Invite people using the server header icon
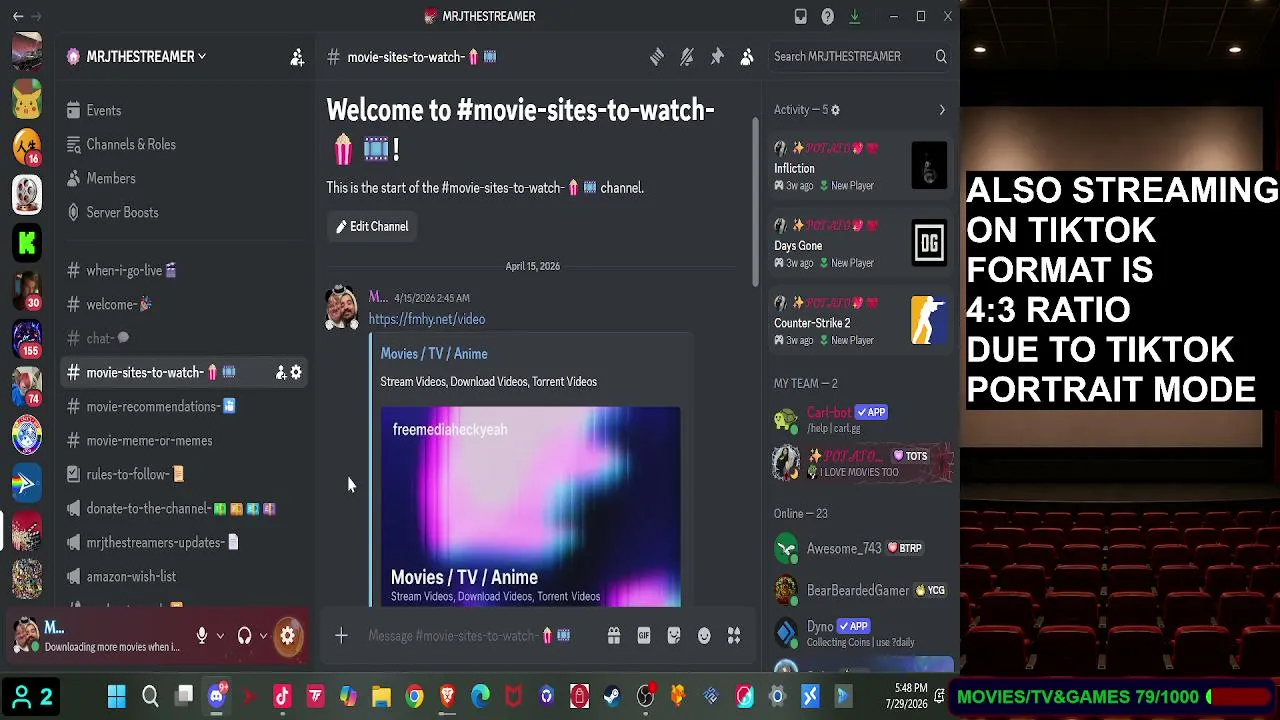The image size is (1280, 720). tap(297, 57)
